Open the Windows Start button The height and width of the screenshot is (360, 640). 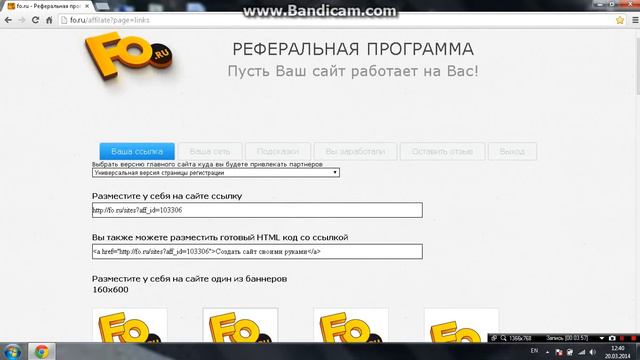tap(12, 352)
